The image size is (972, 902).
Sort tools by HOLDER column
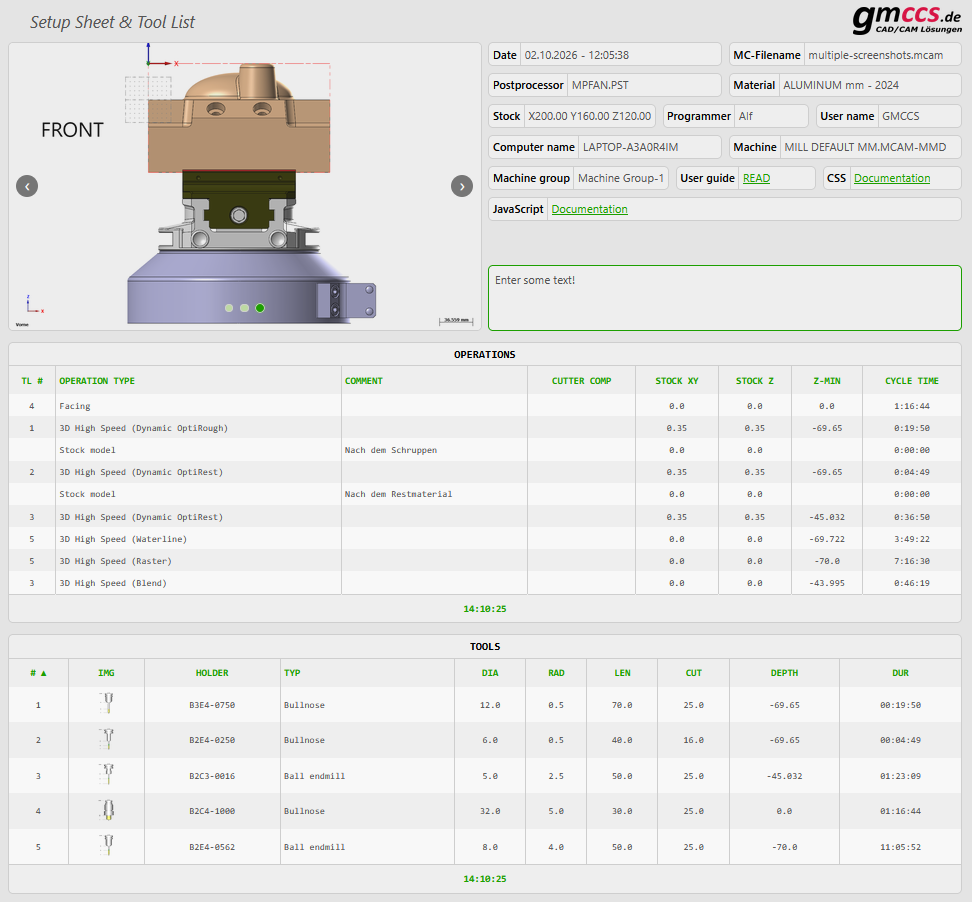212,673
